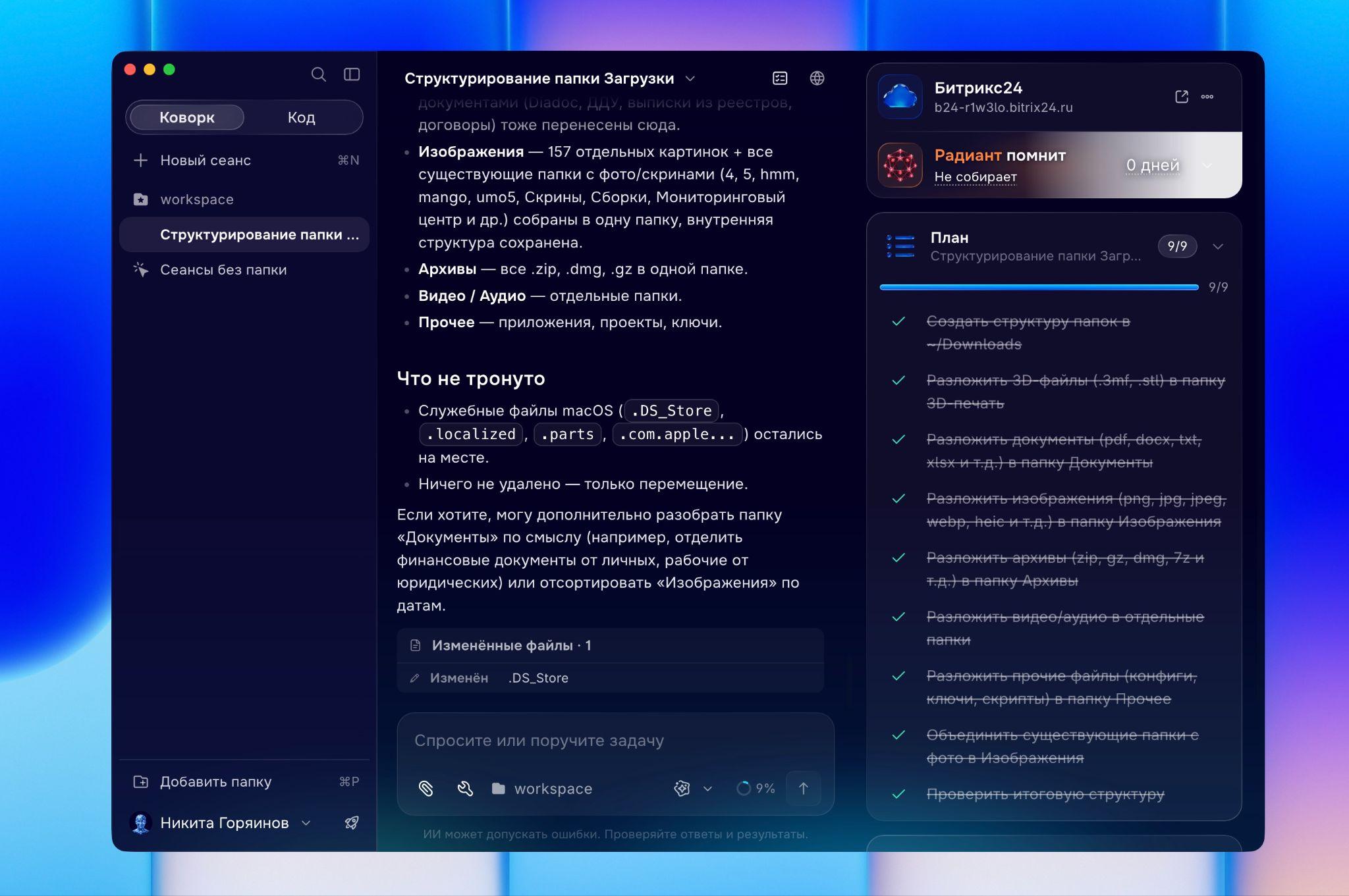The width and height of the screenshot is (1349, 896).
Task: Click the 9/9 plan counter badge
Action: coord(1177,246)
